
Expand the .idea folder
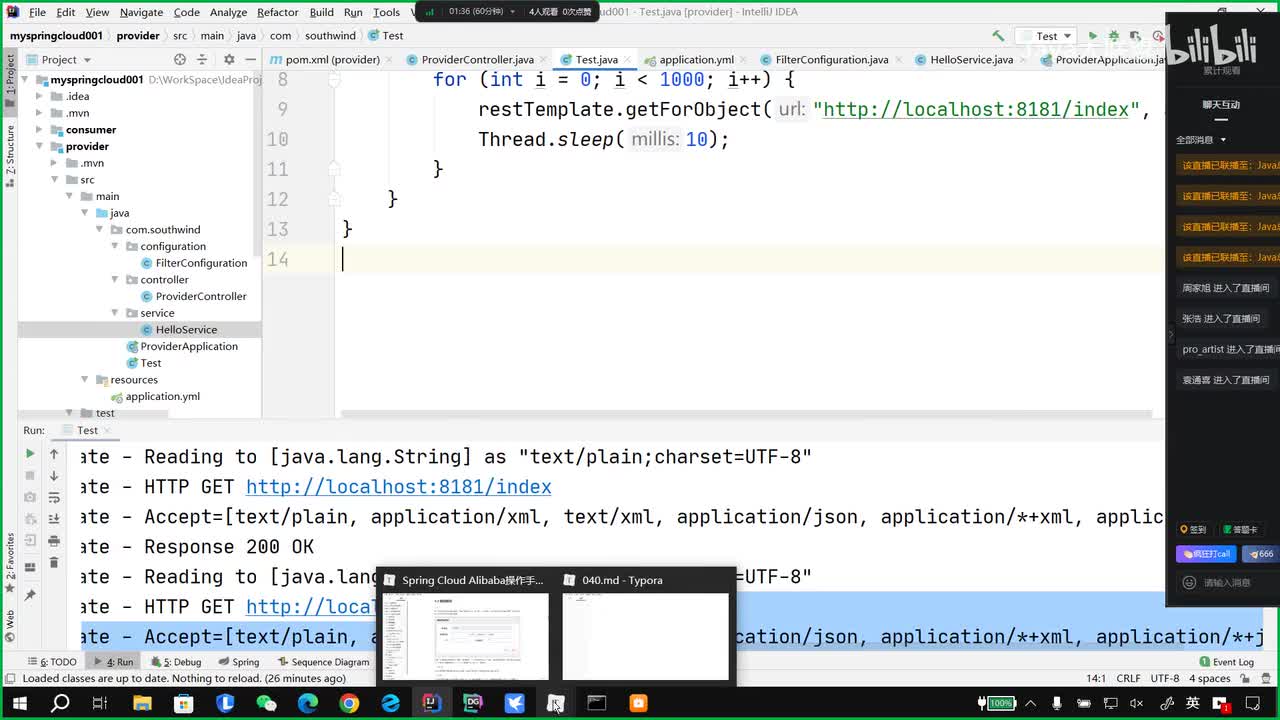pos(39,96)
